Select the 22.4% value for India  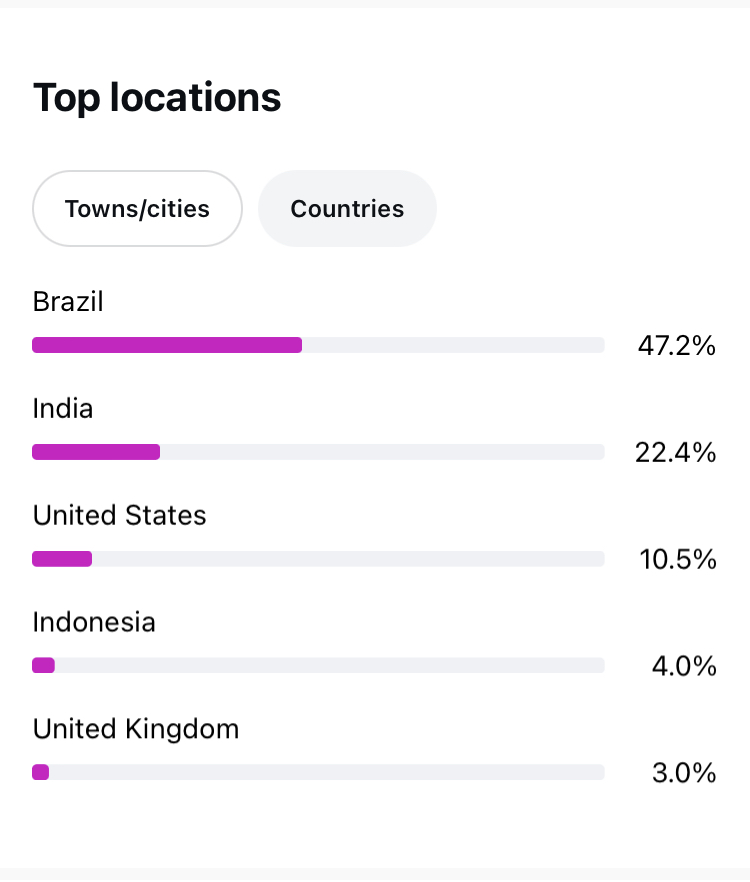[x=675, y=453]
